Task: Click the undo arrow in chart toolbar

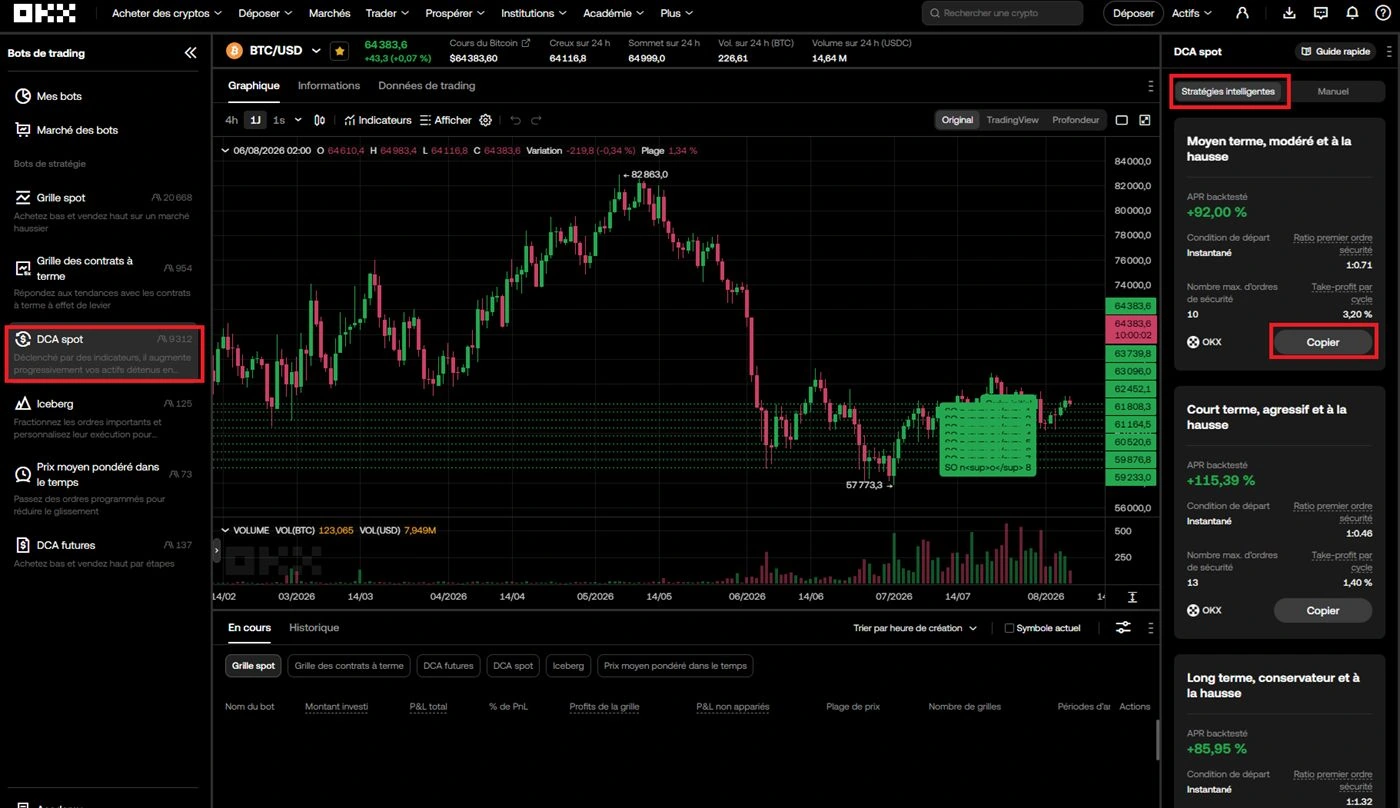Action: click(516, 120)
